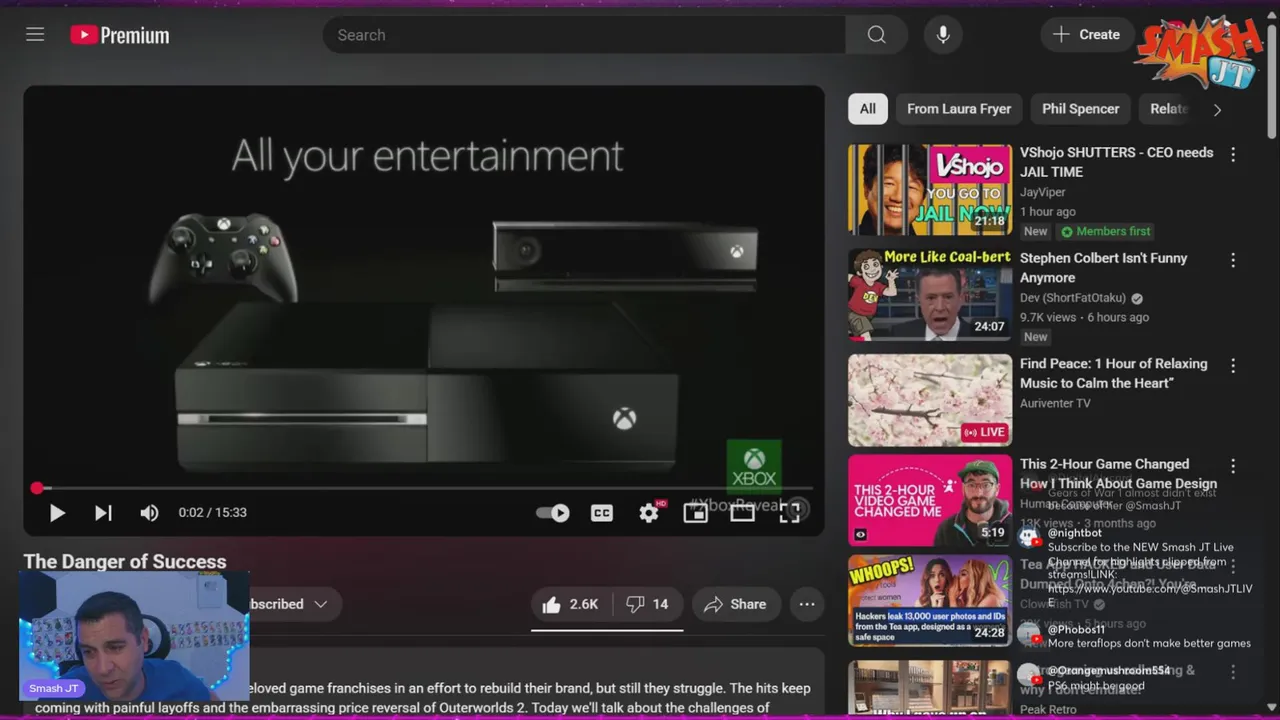The height and width of the screenshot is (720, 1280).
Task: Go to YouTube Premium home logo
Action: click(x=120, y=35)
